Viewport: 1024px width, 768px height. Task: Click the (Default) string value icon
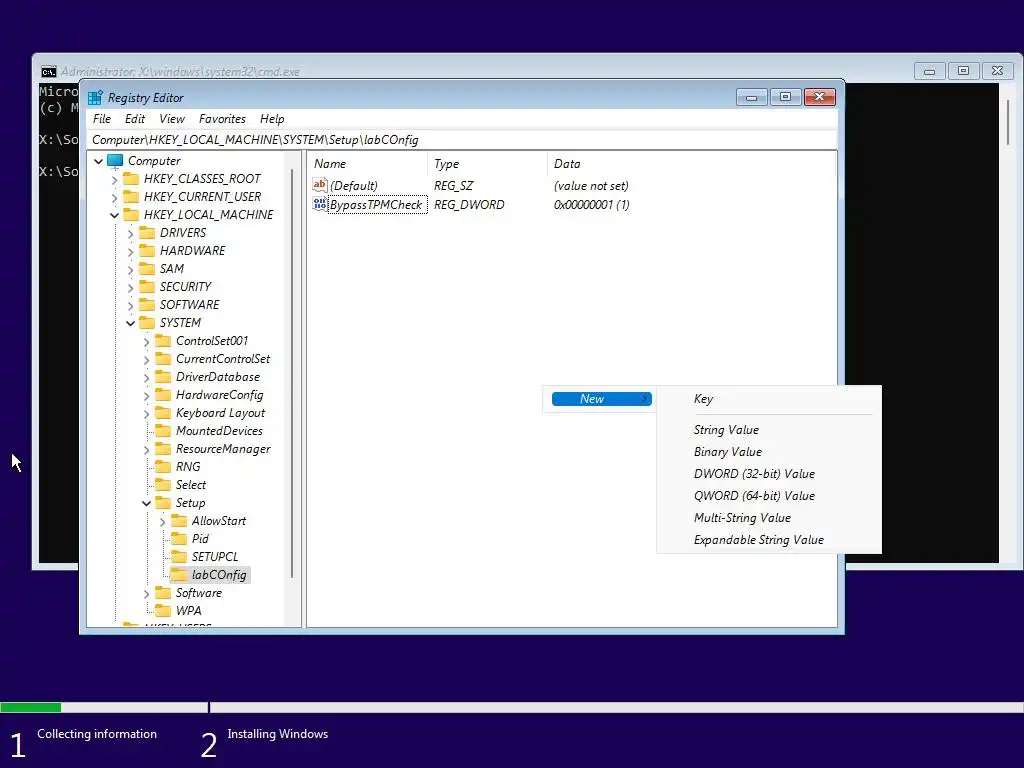pyautogui.click(x=319, y=185)
